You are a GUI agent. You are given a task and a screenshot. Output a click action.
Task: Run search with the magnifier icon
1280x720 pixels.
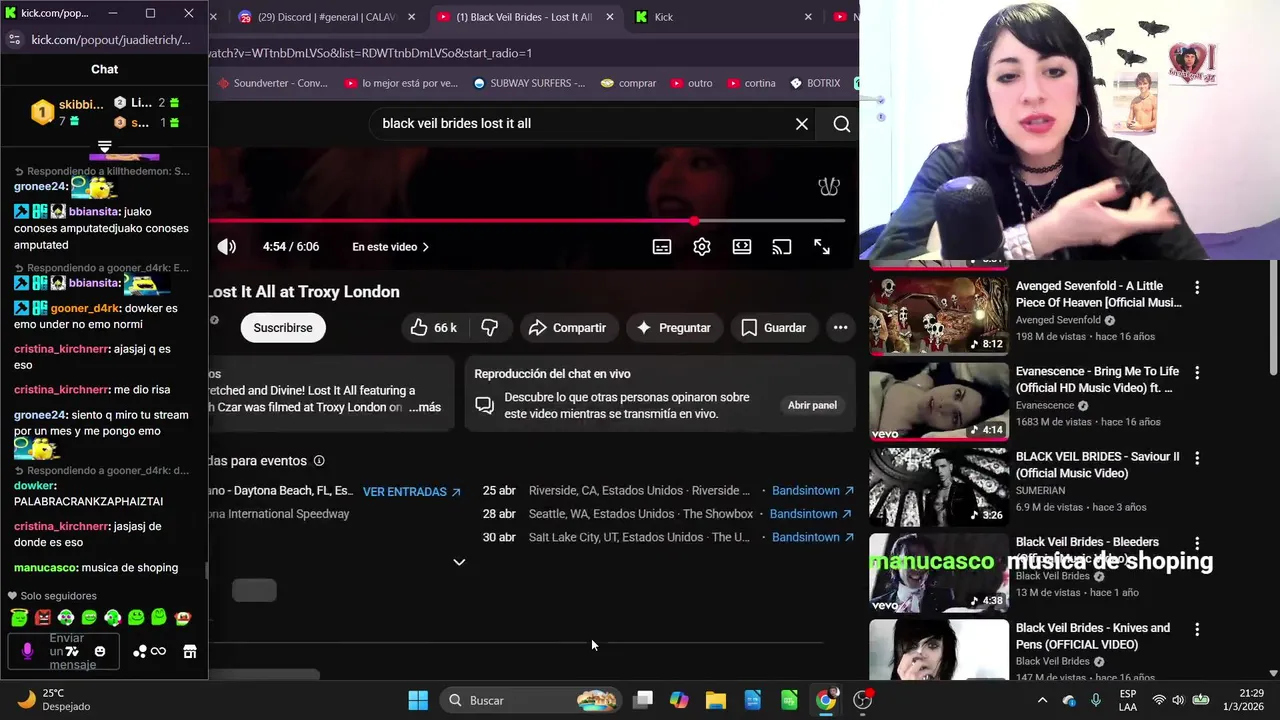click(842, 124)
